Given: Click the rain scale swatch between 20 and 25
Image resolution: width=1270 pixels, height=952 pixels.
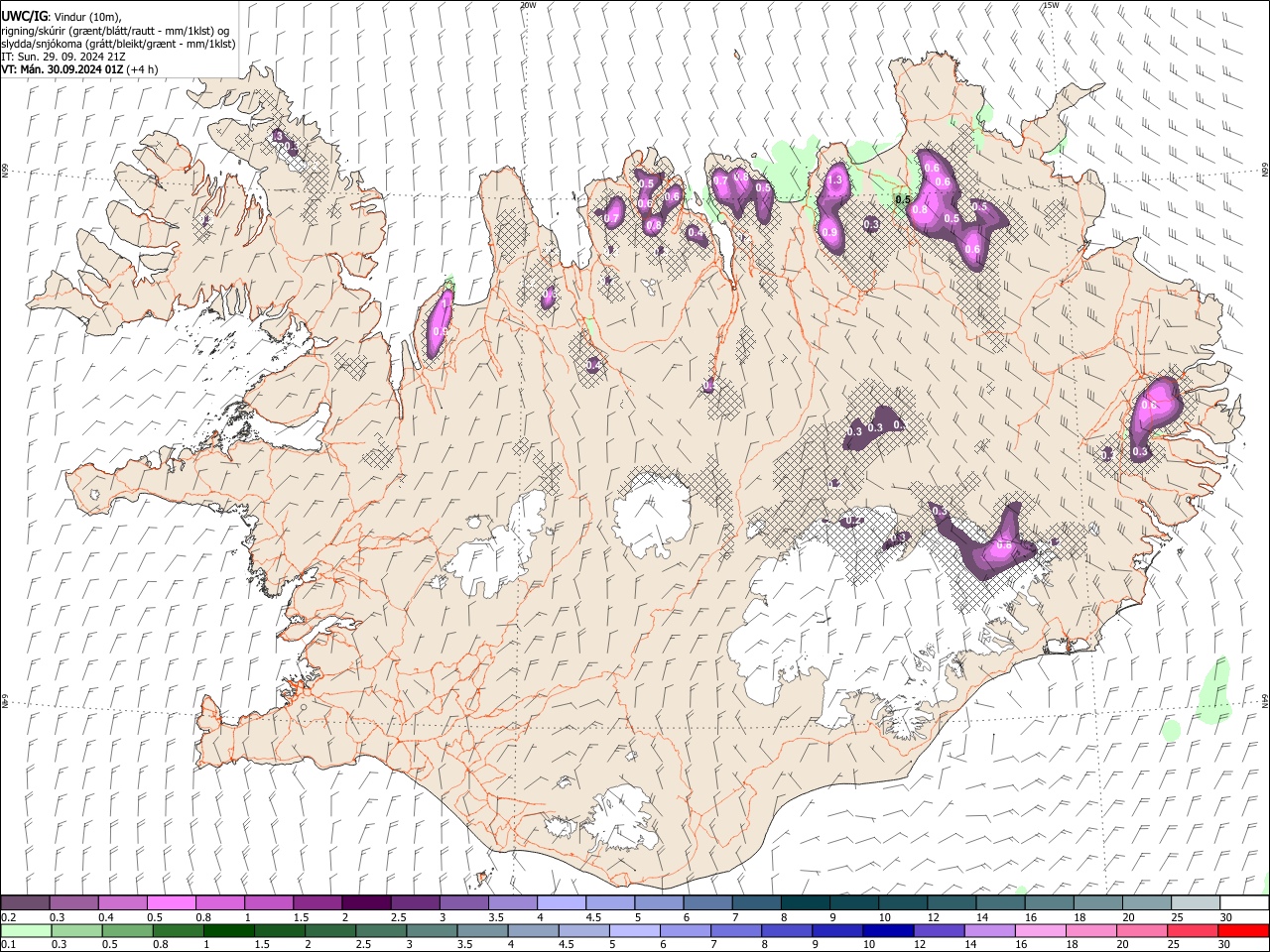Looking at the screenshot, I should pos(1141,930).
